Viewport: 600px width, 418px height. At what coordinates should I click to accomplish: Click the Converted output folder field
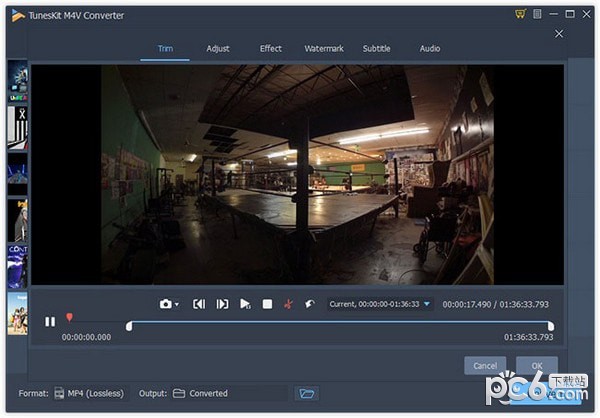pos(229,394)
